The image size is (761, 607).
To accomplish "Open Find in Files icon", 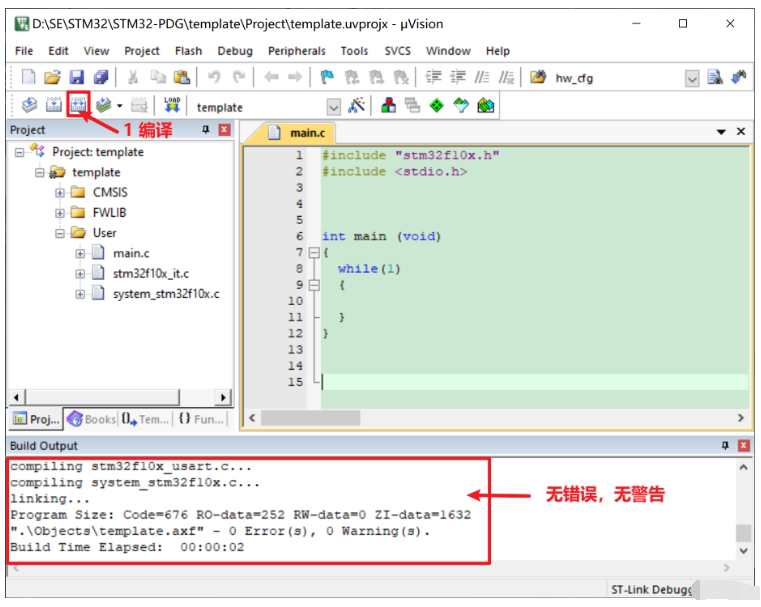I will pos(537,77).
